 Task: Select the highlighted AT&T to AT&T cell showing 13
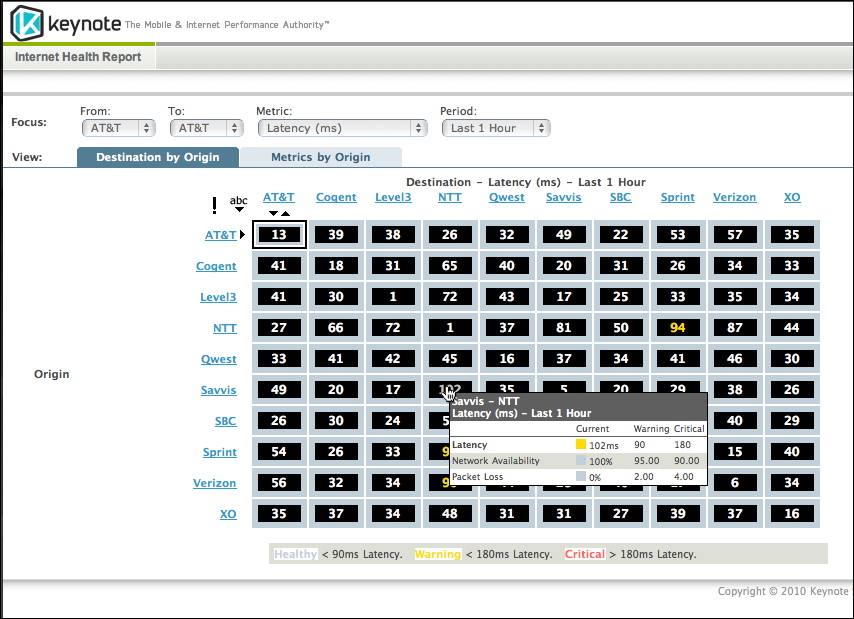[x=279, y=235]
